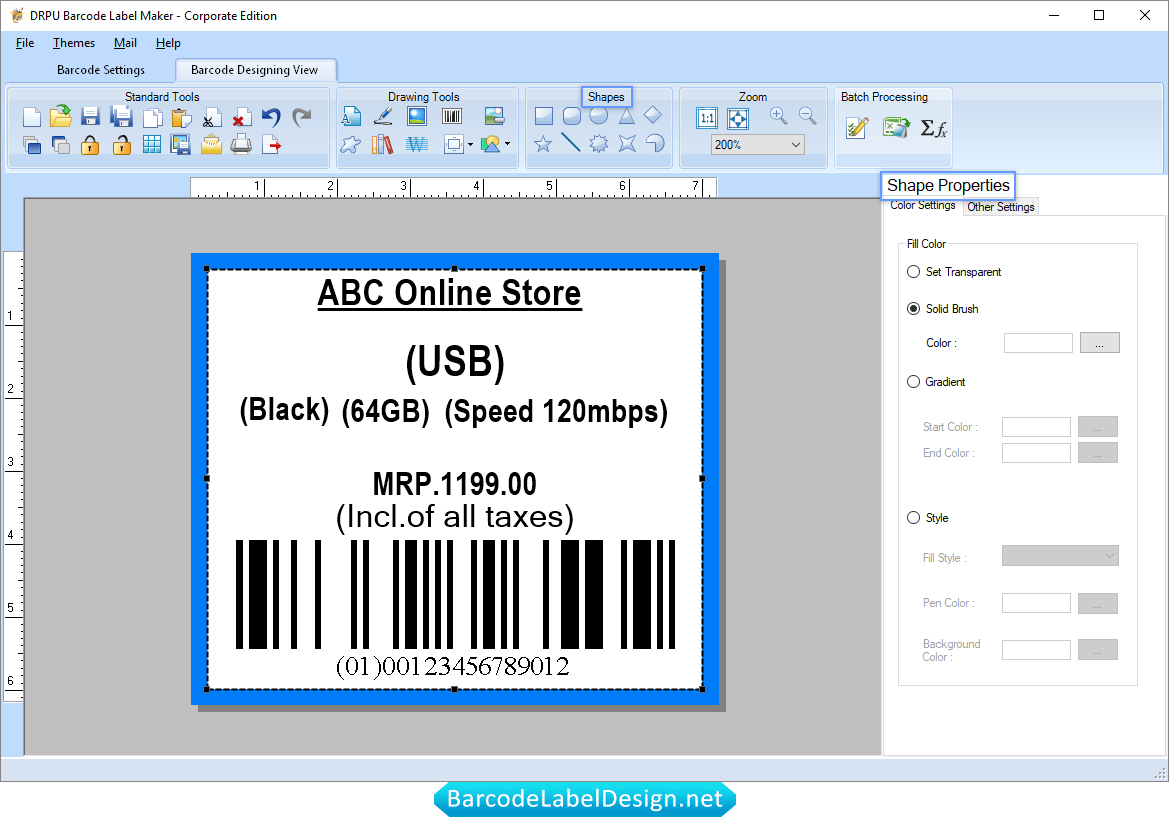Open the border frame tool dropdown arrow
The image size is (1169, 817).
click(x=470, y=145)
